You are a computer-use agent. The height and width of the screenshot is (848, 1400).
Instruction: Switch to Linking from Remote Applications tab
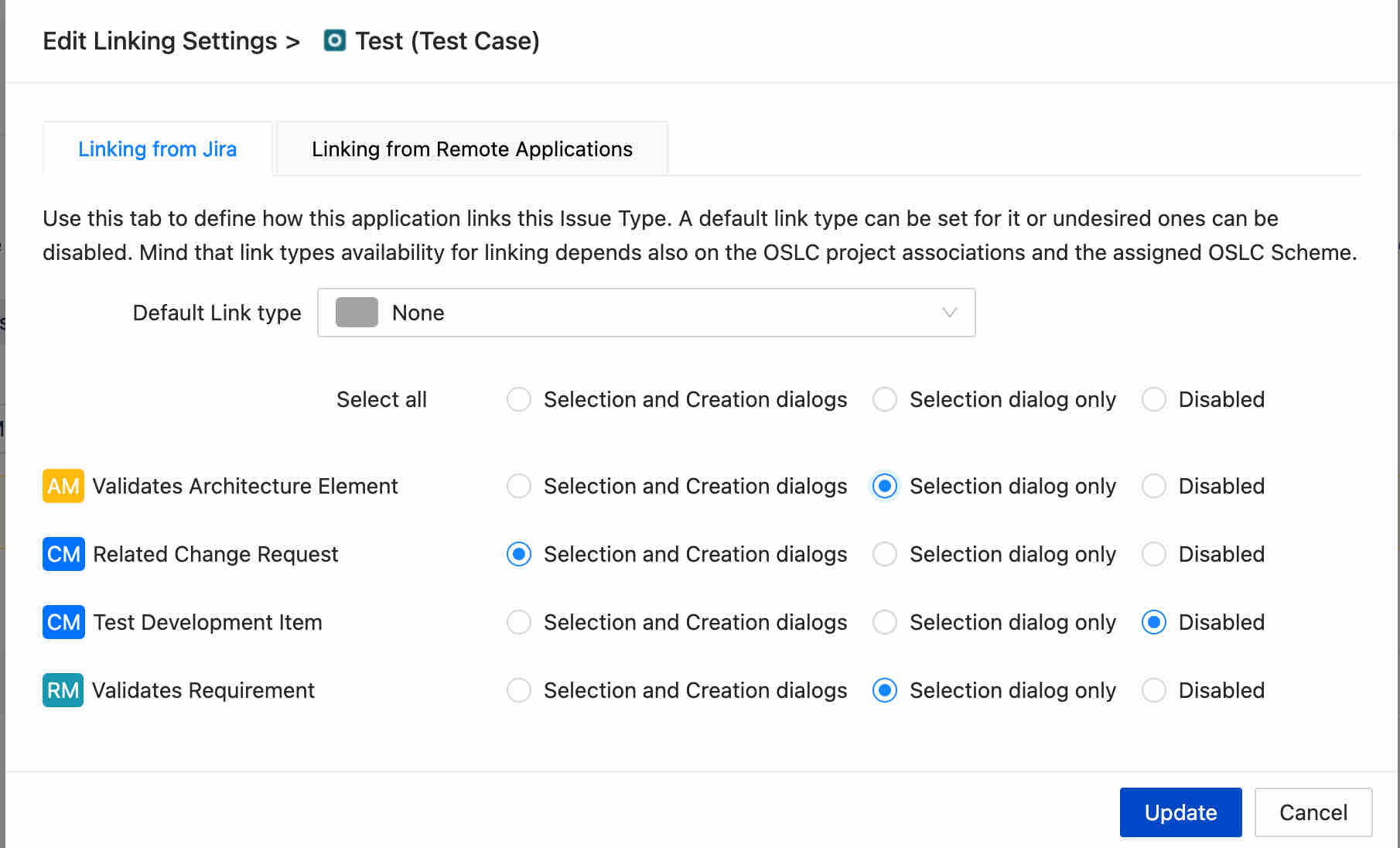coord(472,149)
